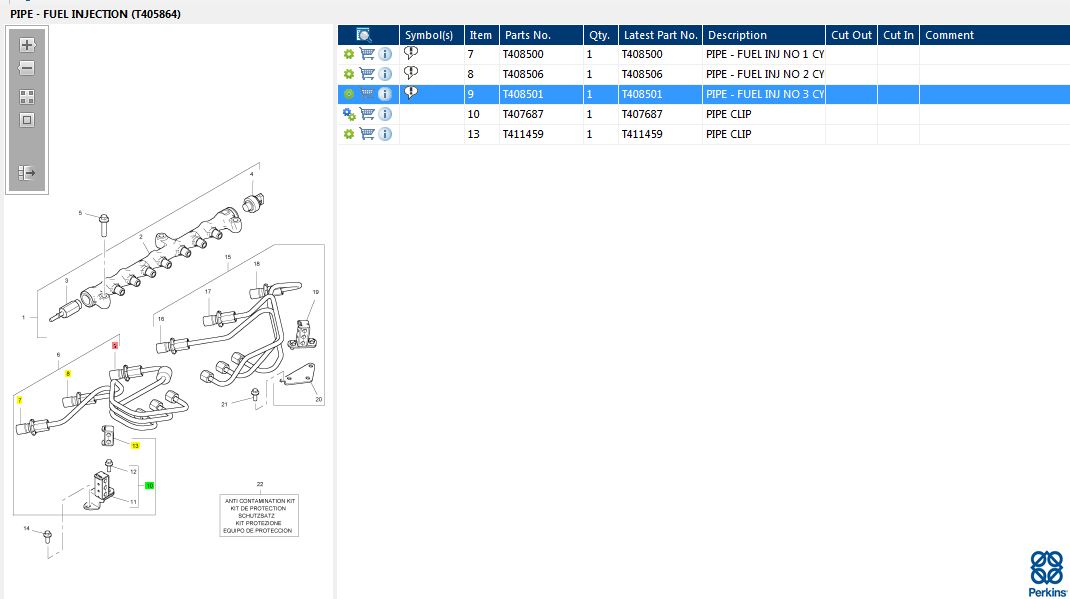Add T408506 to cart
The height and width of the screenshot is (599, 1070).
(x=367, y=74)
